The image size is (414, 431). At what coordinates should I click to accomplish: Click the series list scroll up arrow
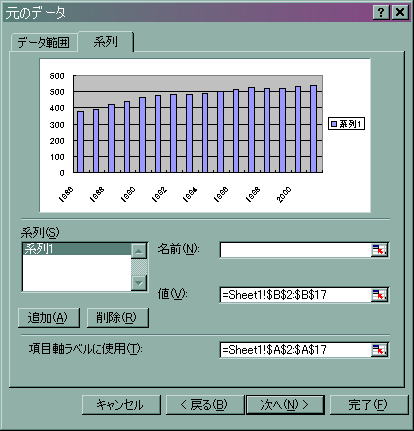[x=139, y=251]
